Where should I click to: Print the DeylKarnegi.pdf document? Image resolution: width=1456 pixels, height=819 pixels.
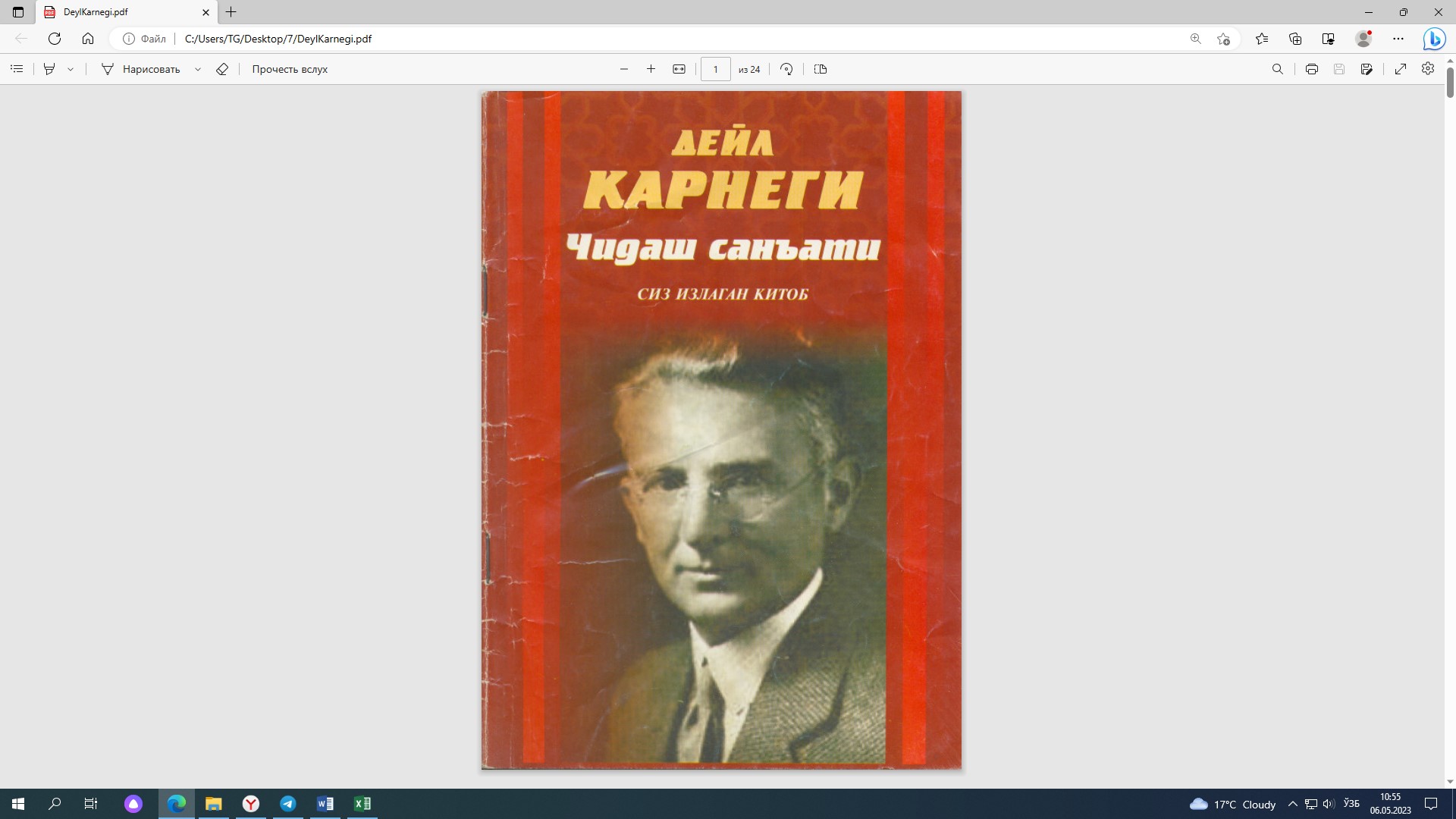[x=1310, y=69]
